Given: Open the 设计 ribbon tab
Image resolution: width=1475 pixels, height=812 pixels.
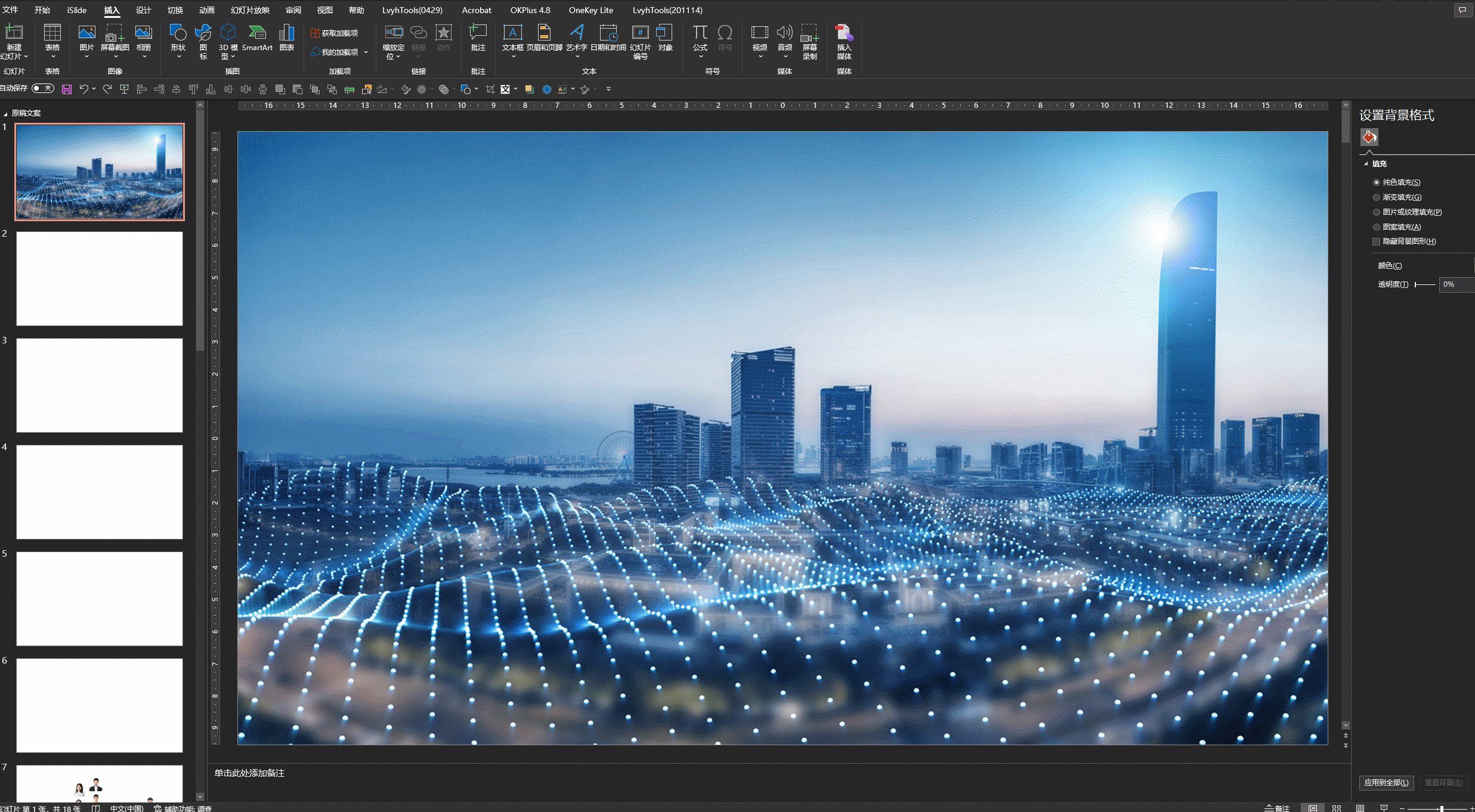Looking at the screenshot, I should click(x=143, y=10).
